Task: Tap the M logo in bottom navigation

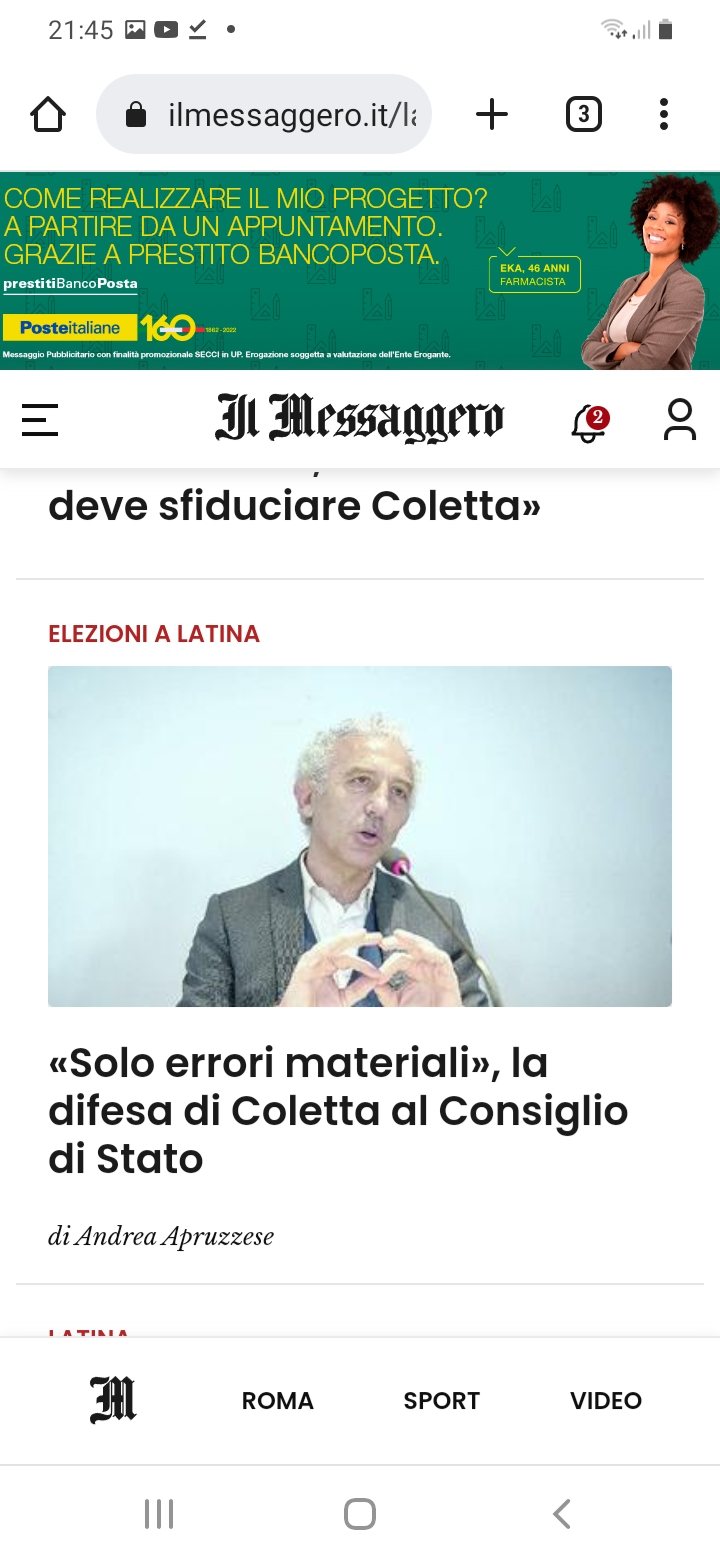Action: (113, 1400)
